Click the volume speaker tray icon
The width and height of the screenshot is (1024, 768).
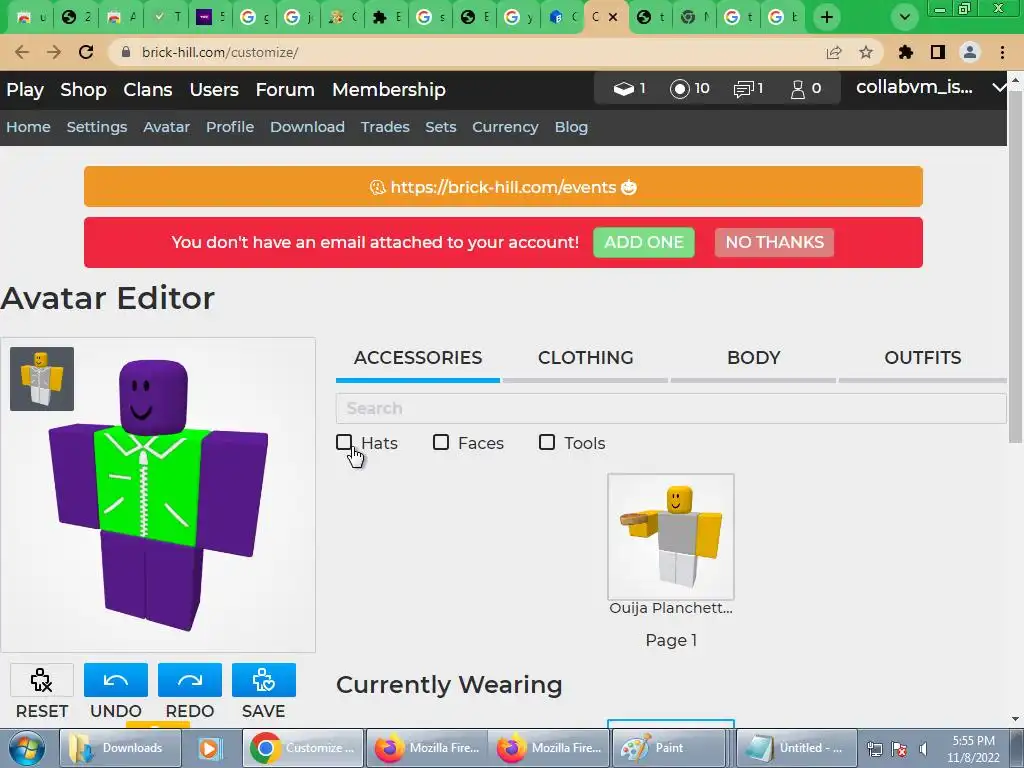pyautogui.click(x=923, y=748)
